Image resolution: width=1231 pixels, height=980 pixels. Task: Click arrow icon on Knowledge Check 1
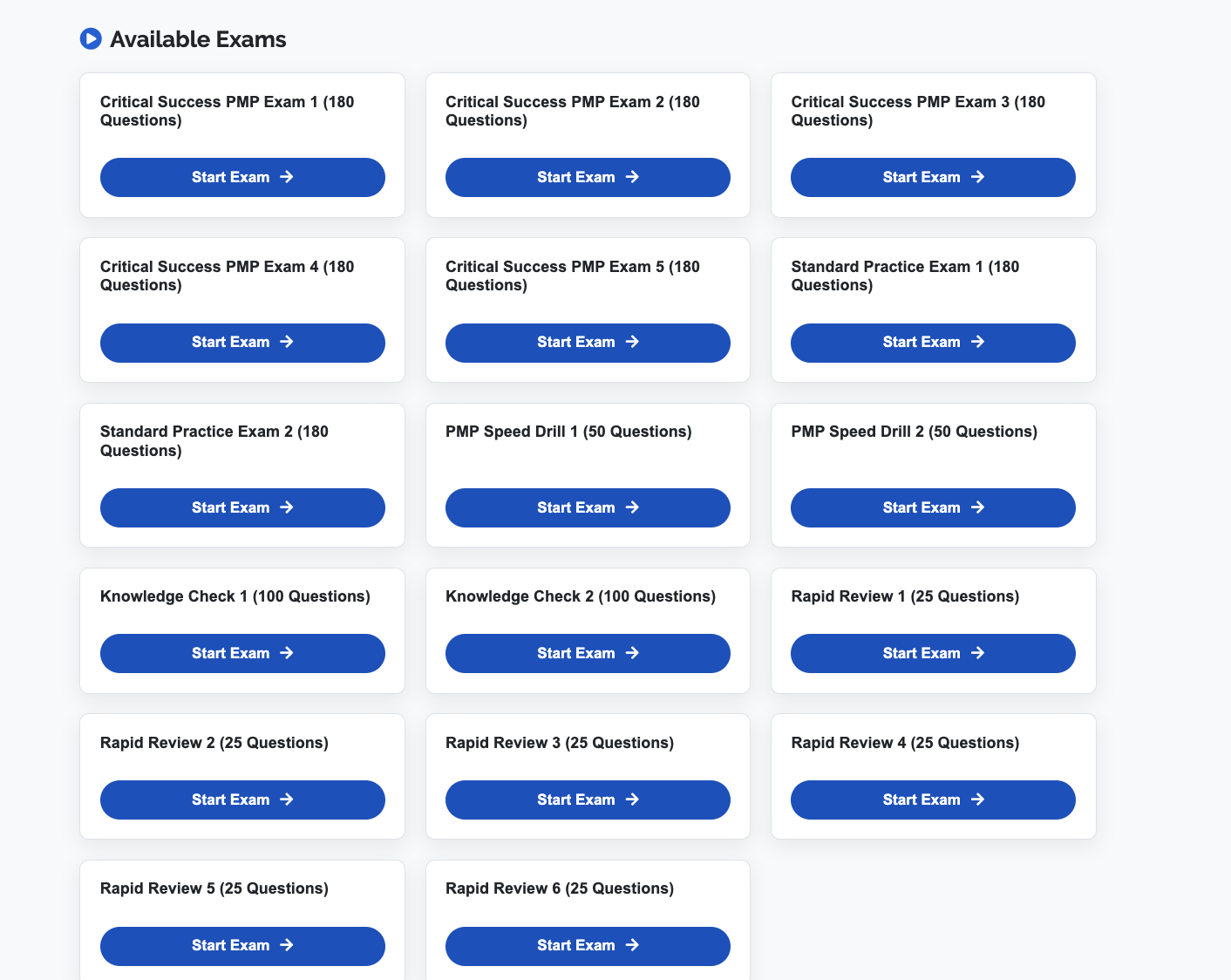click(x=287, y=653)
